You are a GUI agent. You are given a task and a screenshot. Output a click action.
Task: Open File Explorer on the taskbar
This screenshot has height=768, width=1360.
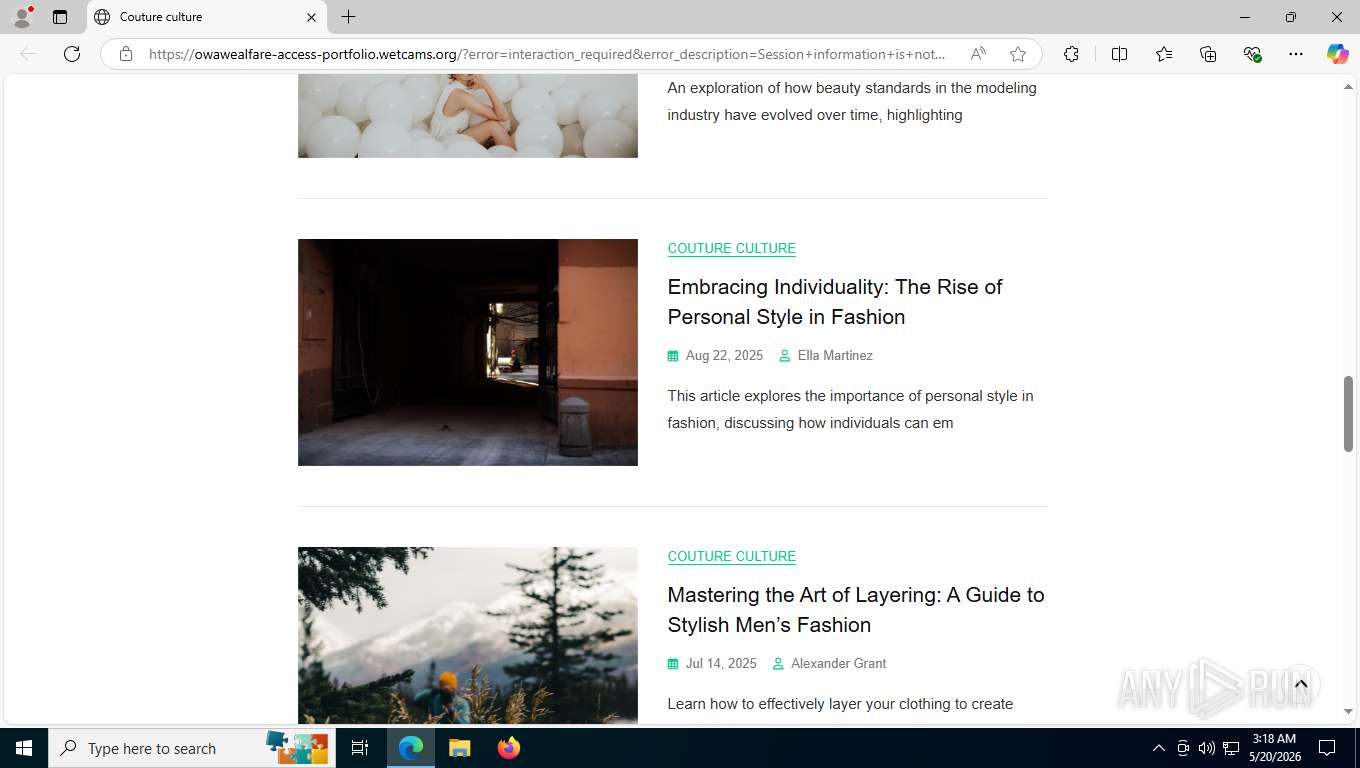459,748
